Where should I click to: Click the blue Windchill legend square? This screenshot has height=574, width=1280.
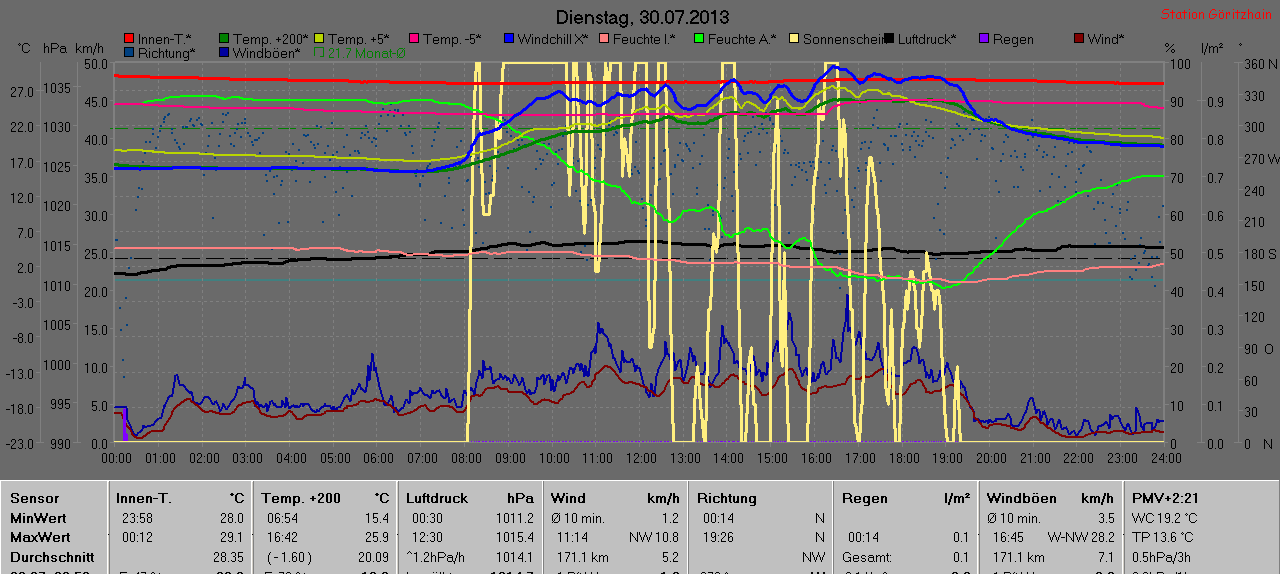click(509, 39)
